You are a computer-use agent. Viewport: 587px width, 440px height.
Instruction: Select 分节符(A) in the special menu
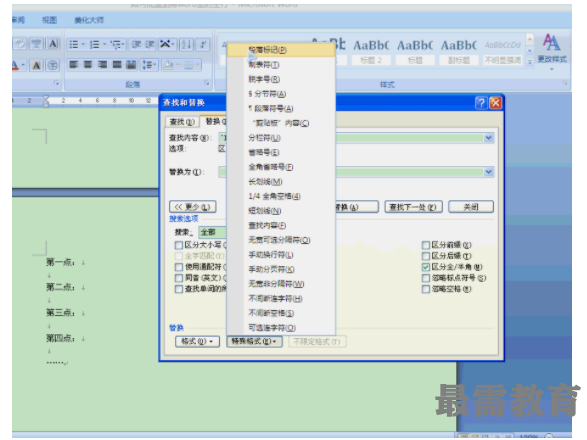tap(281, 94)
